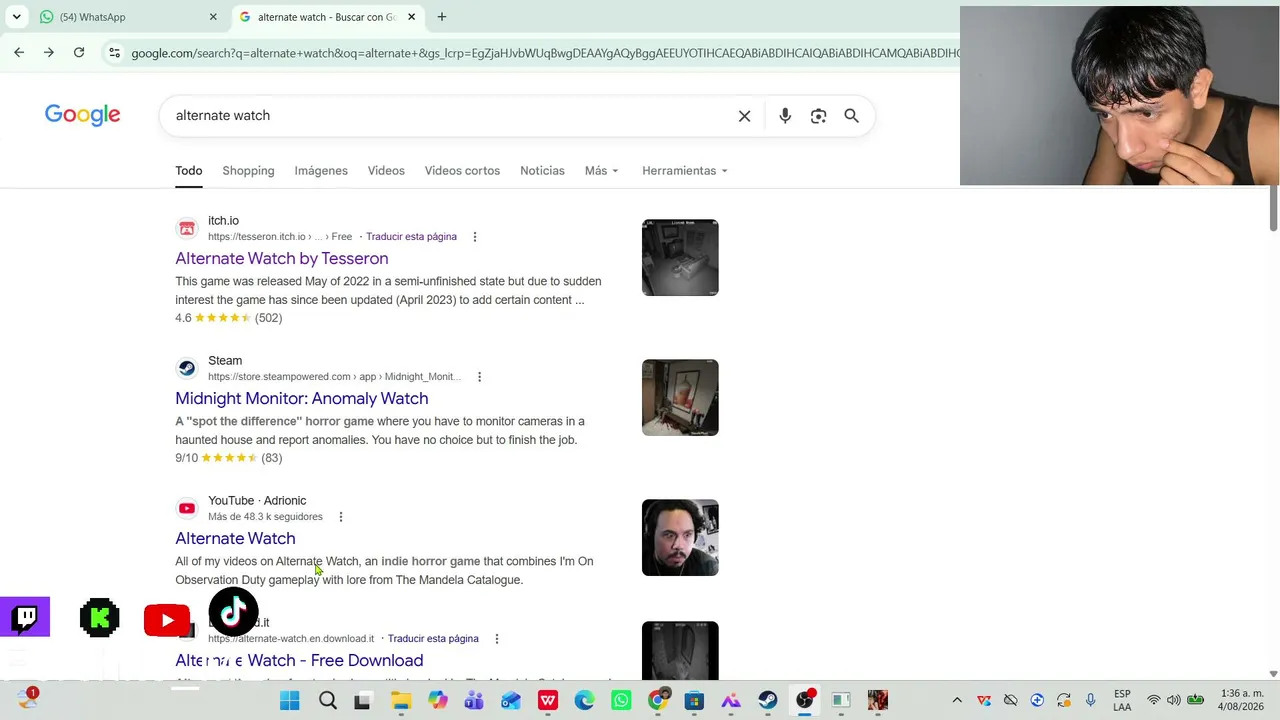Image resolution: width=1280 pixels, height=720 pixels.
Task: Open Outlook from the taskbar
Action: tap(511, 701)
